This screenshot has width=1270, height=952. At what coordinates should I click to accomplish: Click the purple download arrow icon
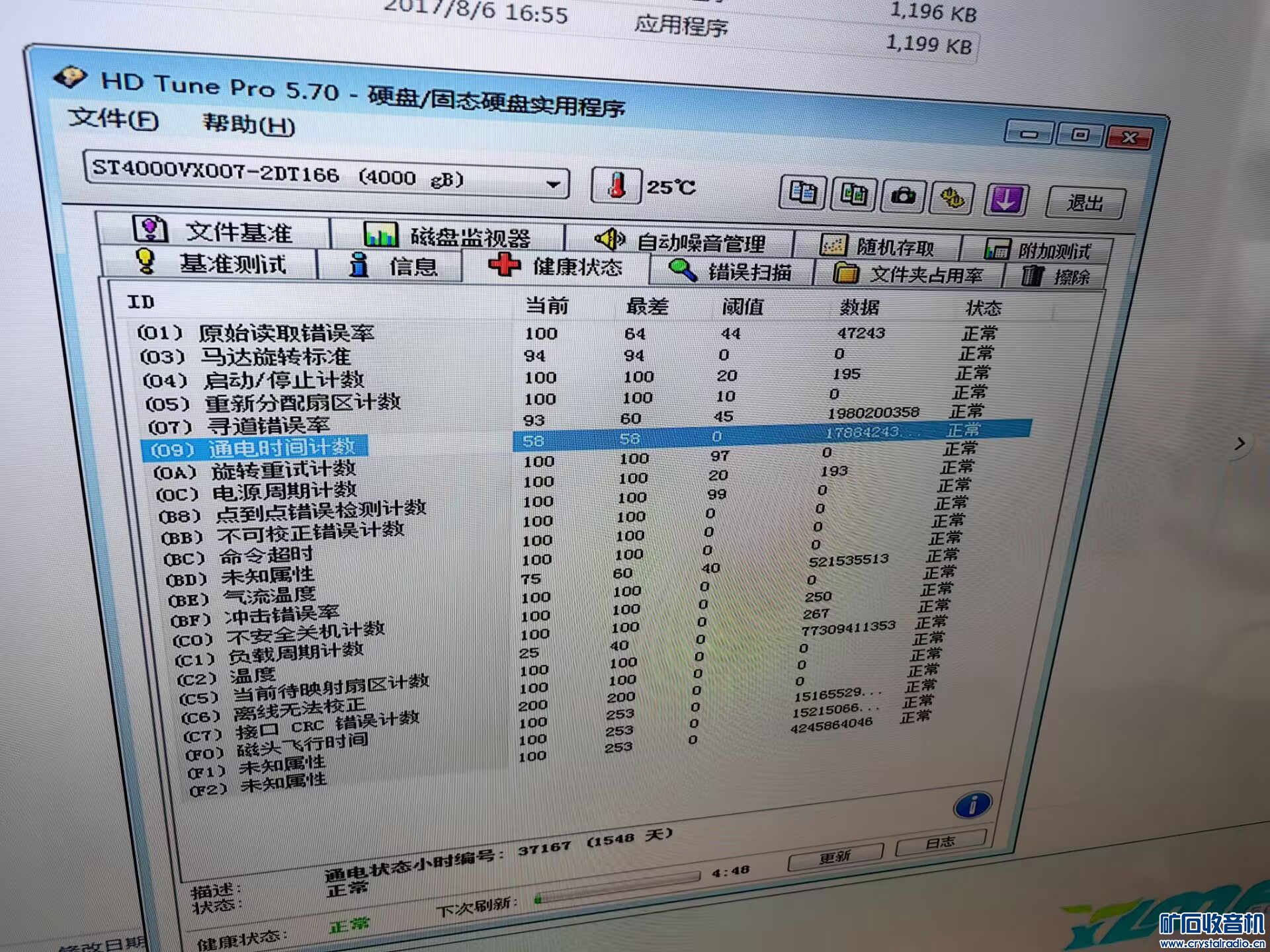[1005, 199]
